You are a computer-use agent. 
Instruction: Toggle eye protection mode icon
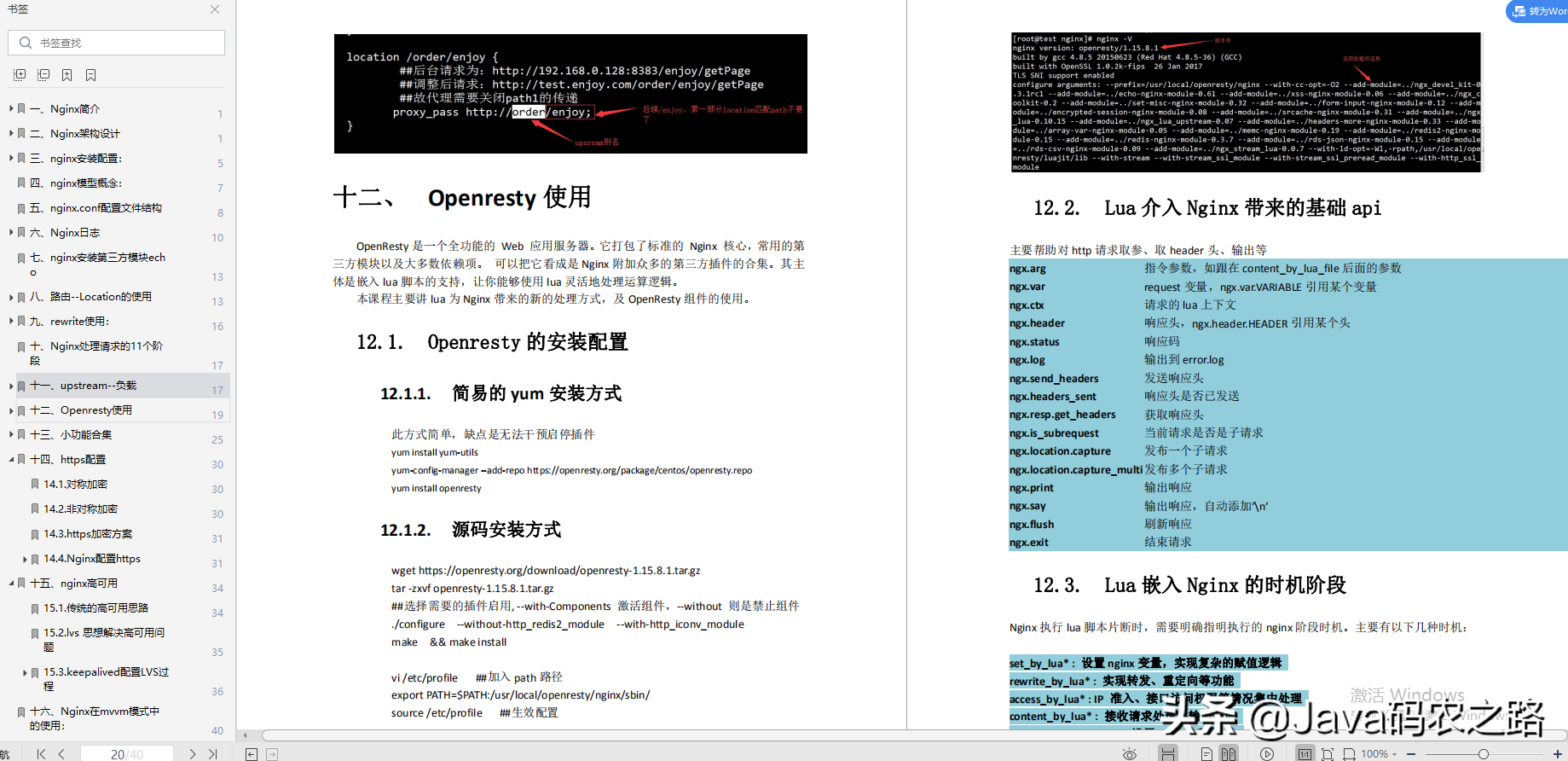point(1130,754)
